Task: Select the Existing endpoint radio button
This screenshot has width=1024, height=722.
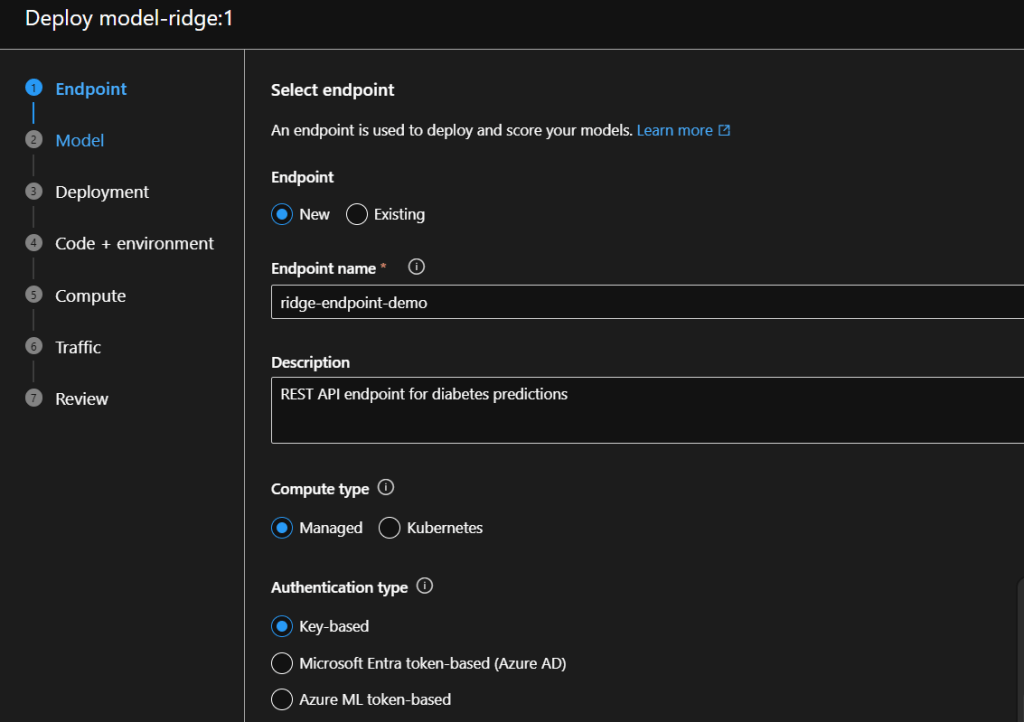Action: tap(357, 214)
